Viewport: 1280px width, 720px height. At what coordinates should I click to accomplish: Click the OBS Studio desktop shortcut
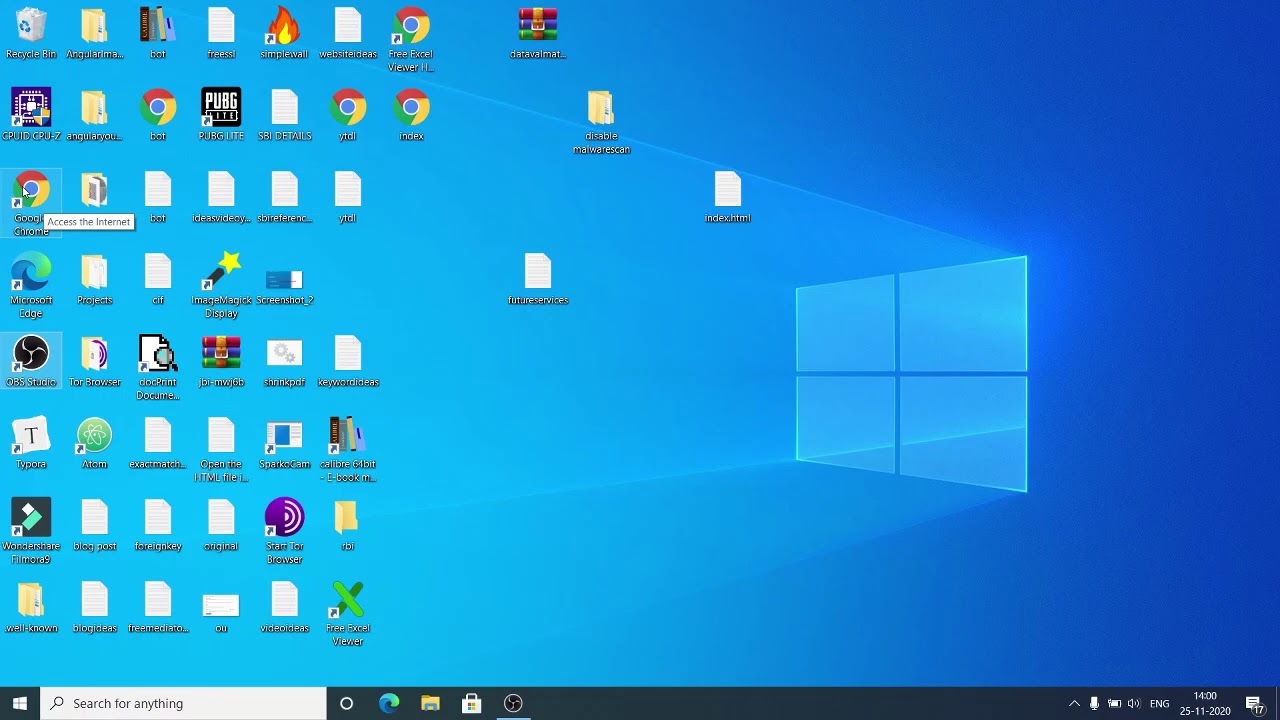(x=31, y=356)
